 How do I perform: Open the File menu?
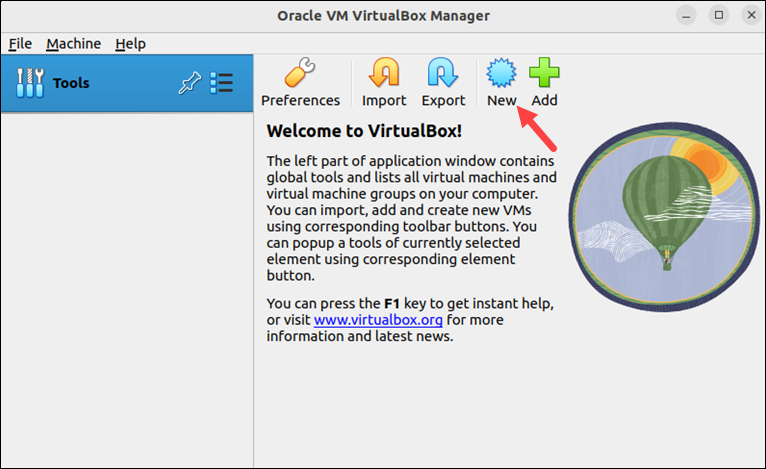[20, 44]
